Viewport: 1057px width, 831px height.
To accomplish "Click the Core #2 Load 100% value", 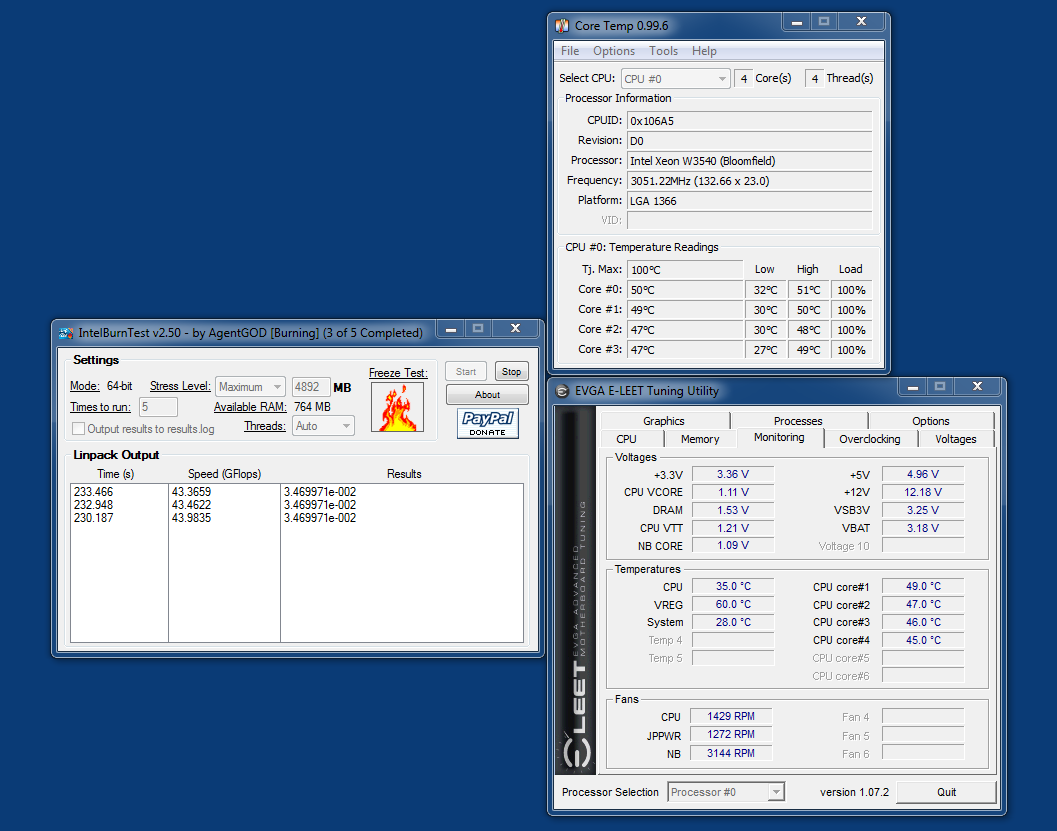I will pos(851,330).
